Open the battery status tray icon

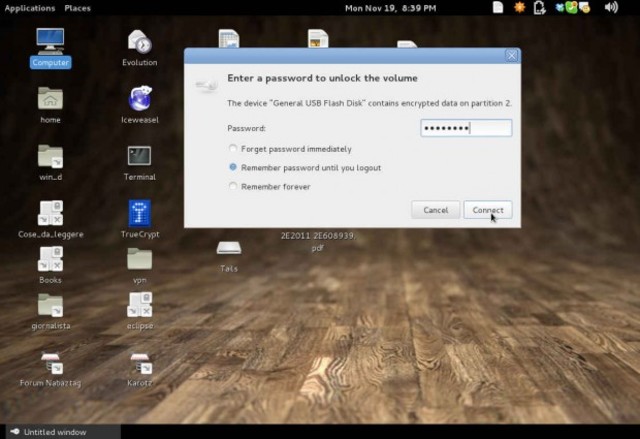tap(540, 7)
